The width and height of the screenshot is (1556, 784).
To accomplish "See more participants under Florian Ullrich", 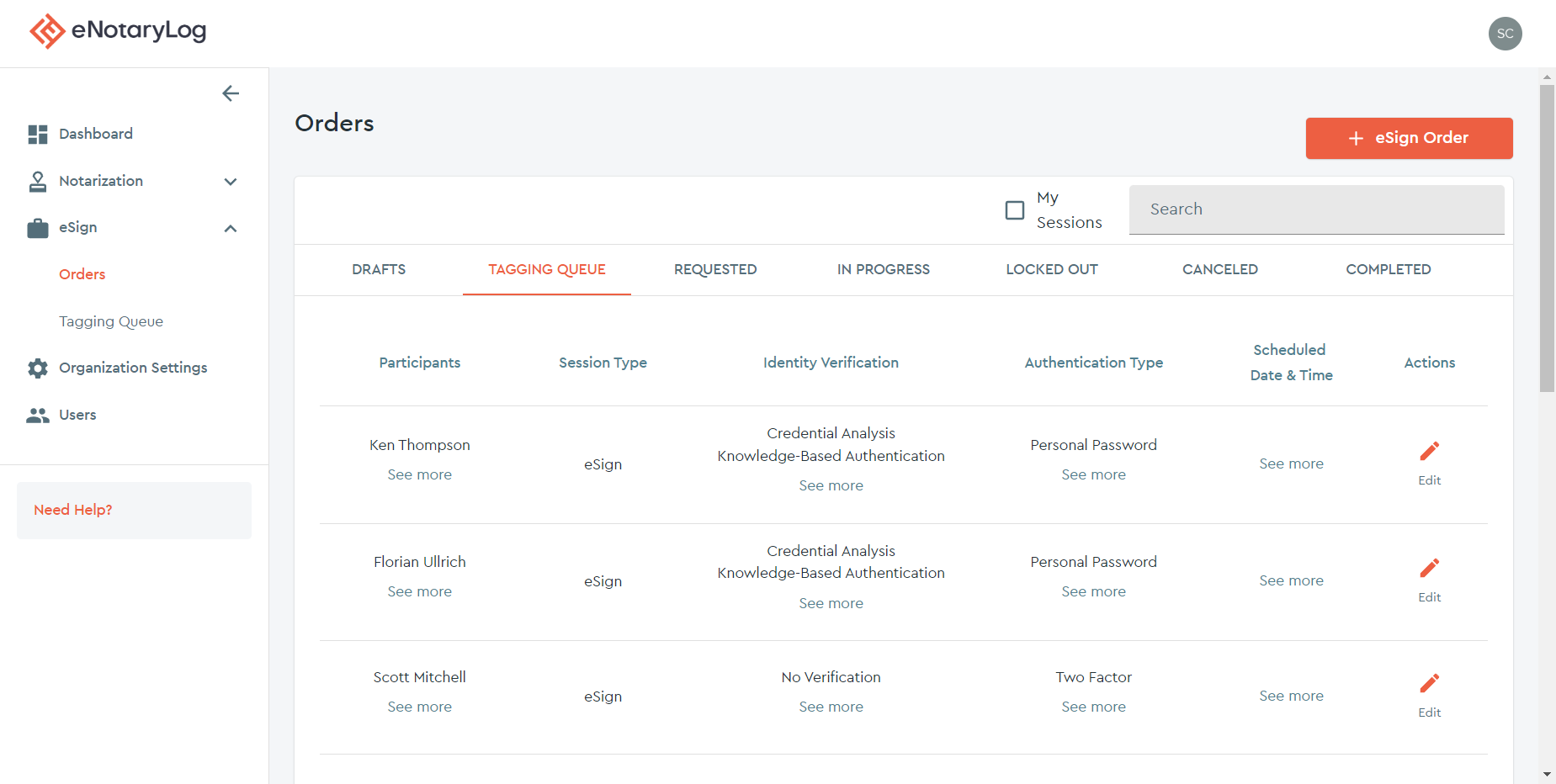I will pyautogui.click(x=419, y=591).
